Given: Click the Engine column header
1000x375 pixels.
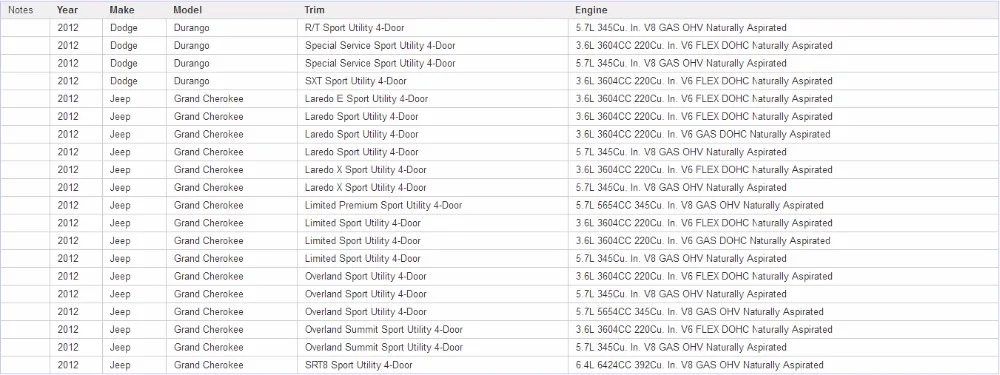Looking at the screenshot, I should tap(784, 10).
